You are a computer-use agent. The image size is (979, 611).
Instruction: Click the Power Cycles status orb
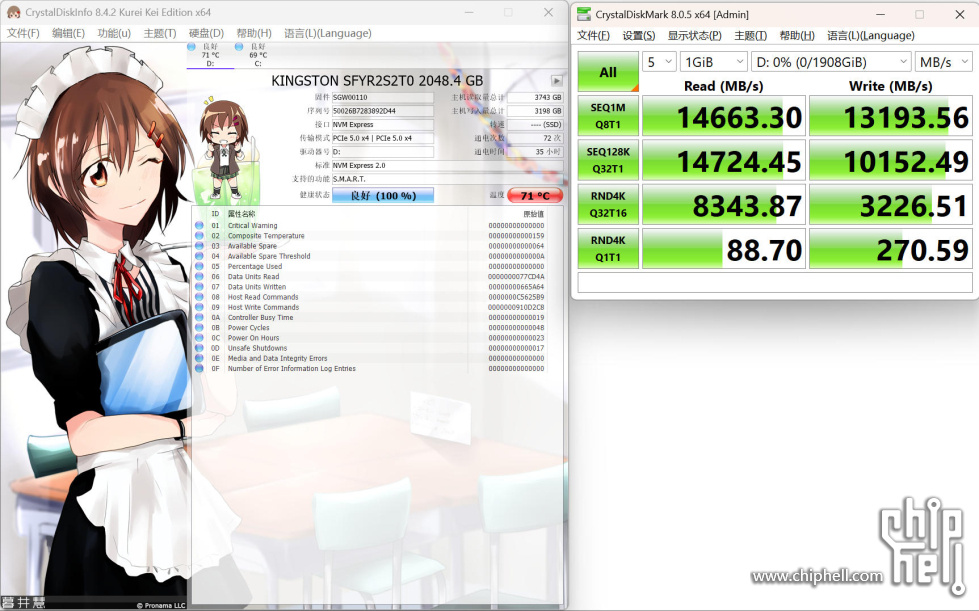(x=199, y=328)
